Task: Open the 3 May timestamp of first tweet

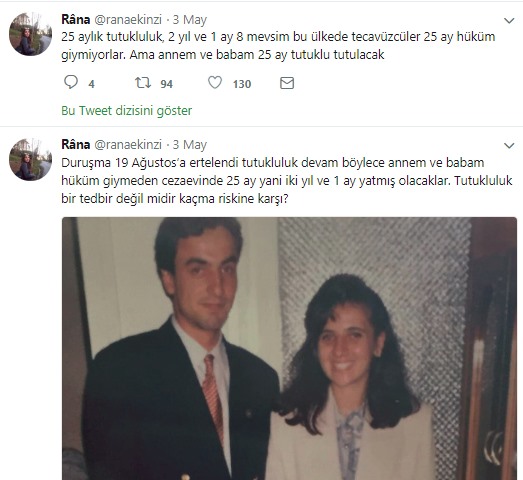Action: [x=189, y=20]
